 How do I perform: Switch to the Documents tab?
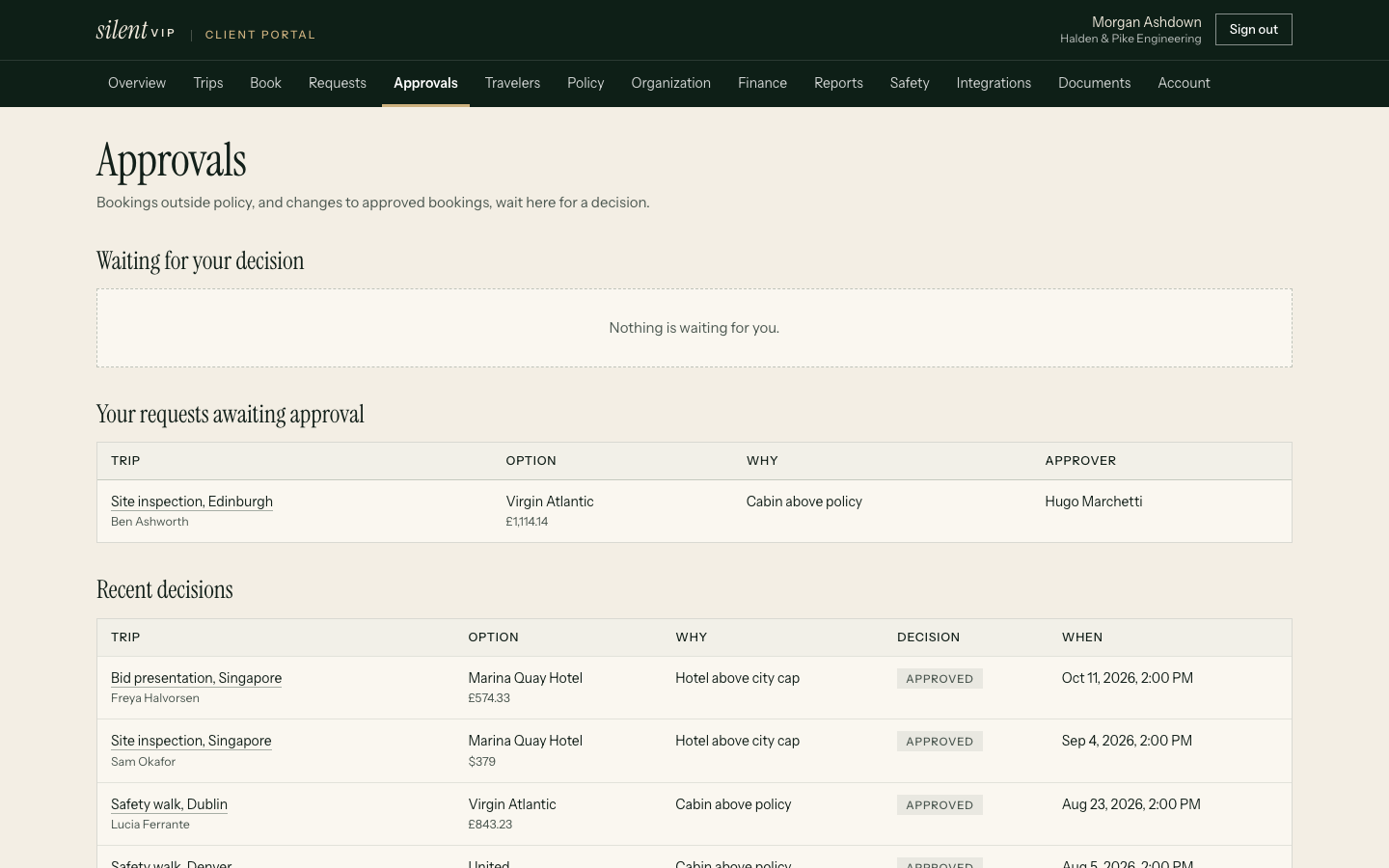[x=1094, y=83]
